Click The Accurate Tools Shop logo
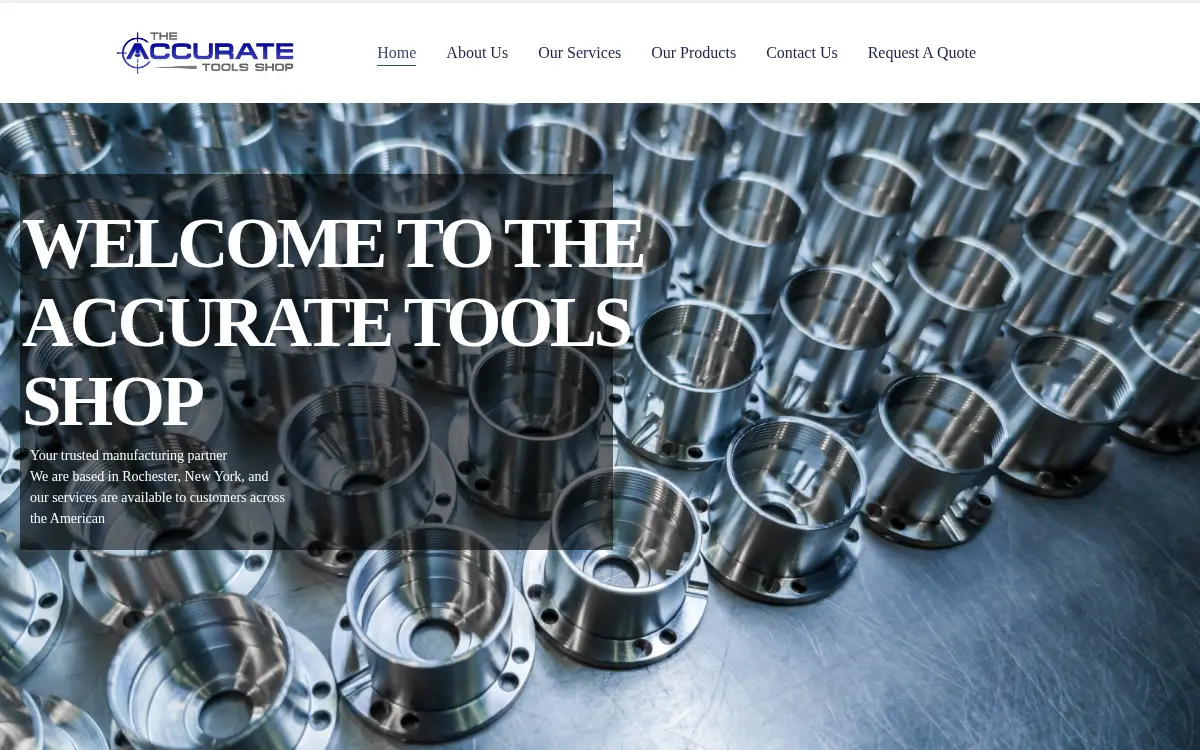1200x750 pixels. click(x=205, y=52)
